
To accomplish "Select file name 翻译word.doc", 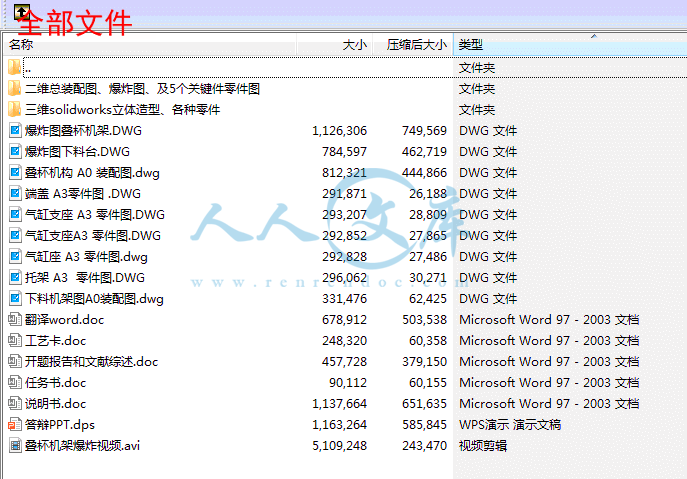I will pos(64,319).
